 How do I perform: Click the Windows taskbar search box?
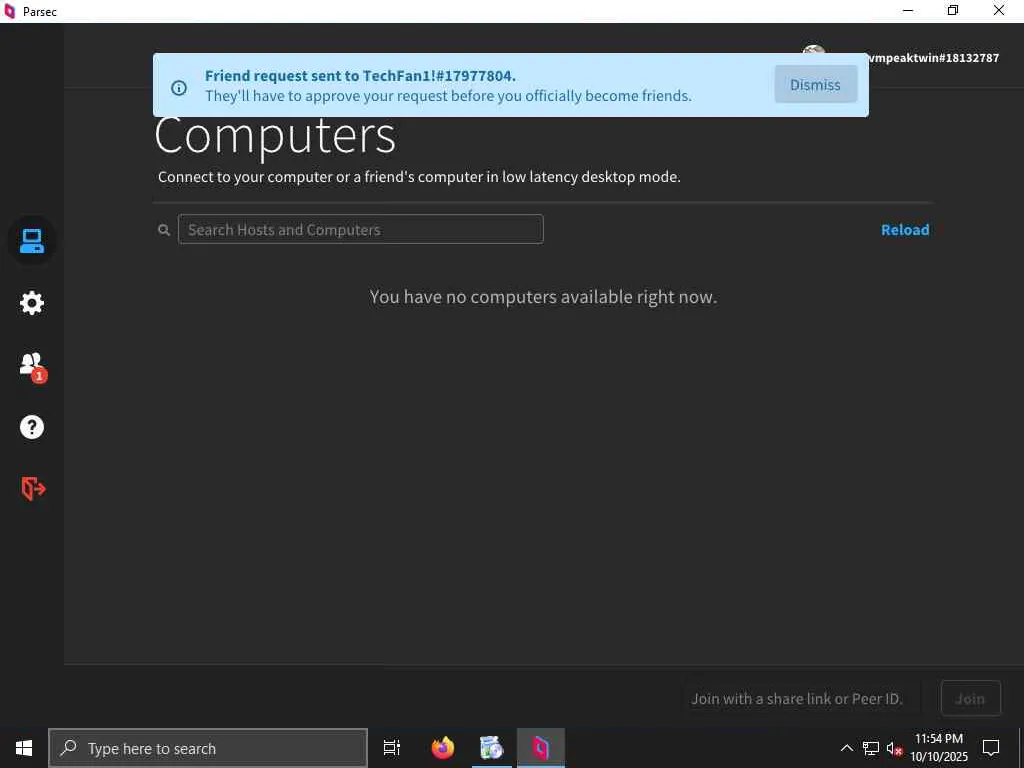point(208,748)
